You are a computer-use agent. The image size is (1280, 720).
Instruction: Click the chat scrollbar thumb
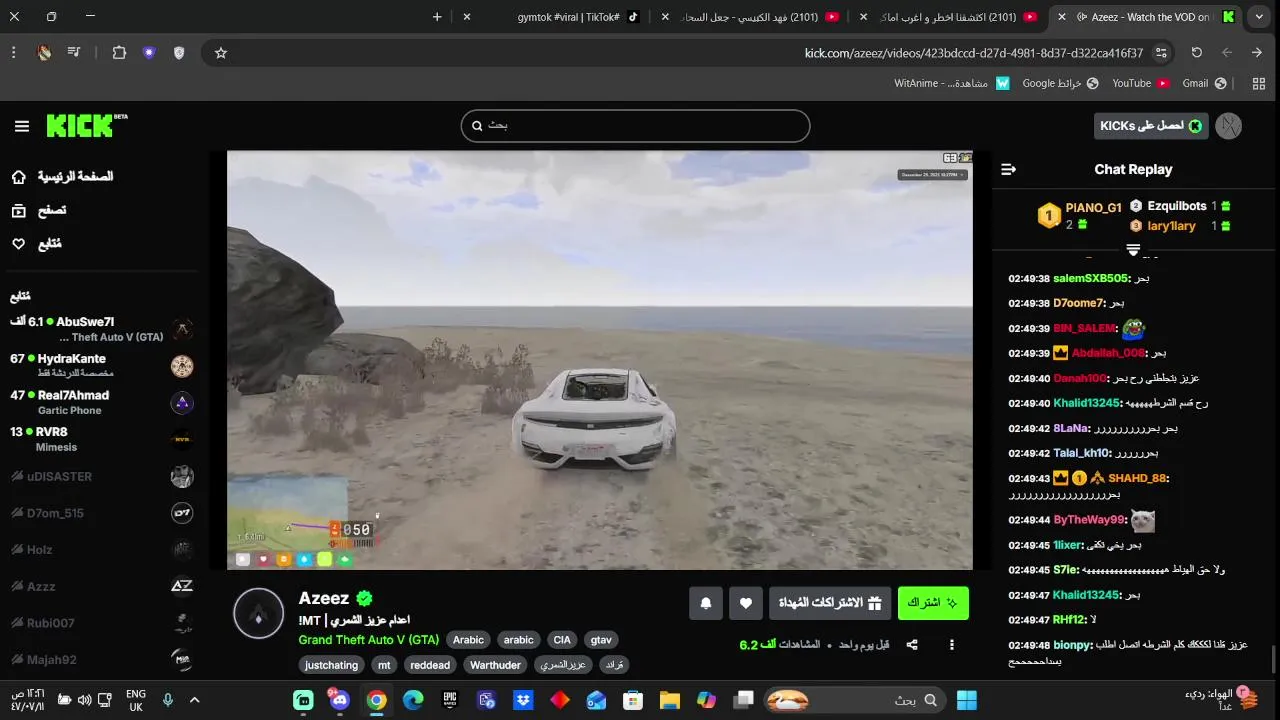click(1274, 660)
